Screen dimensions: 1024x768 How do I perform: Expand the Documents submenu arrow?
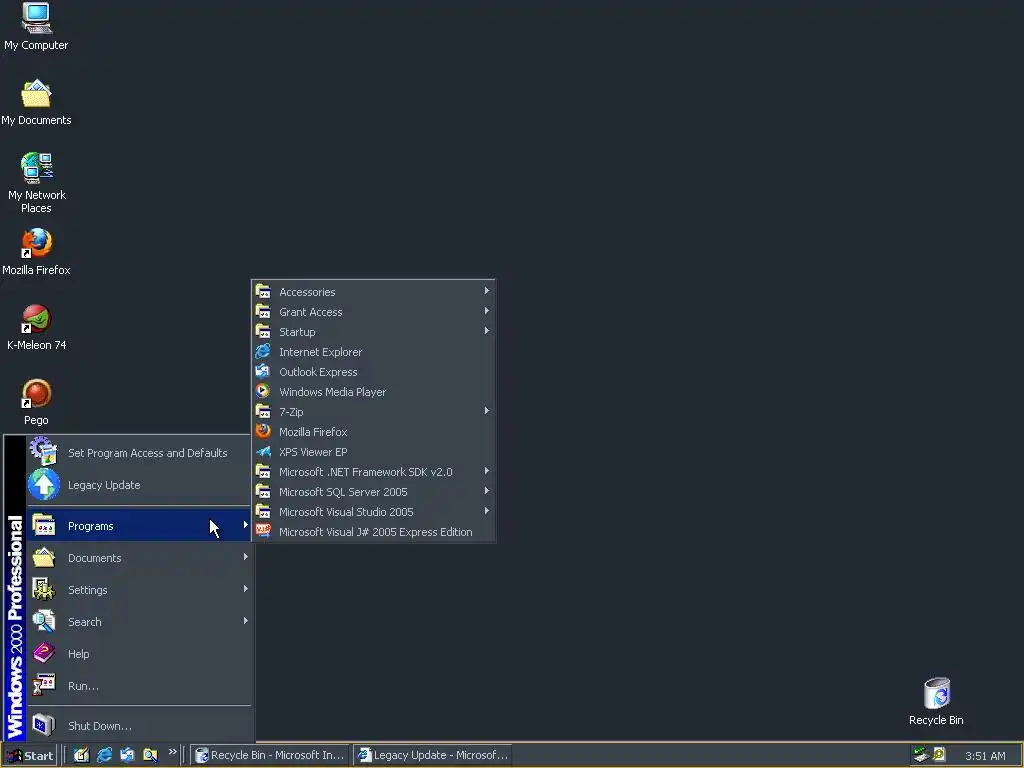coord(246,557)
